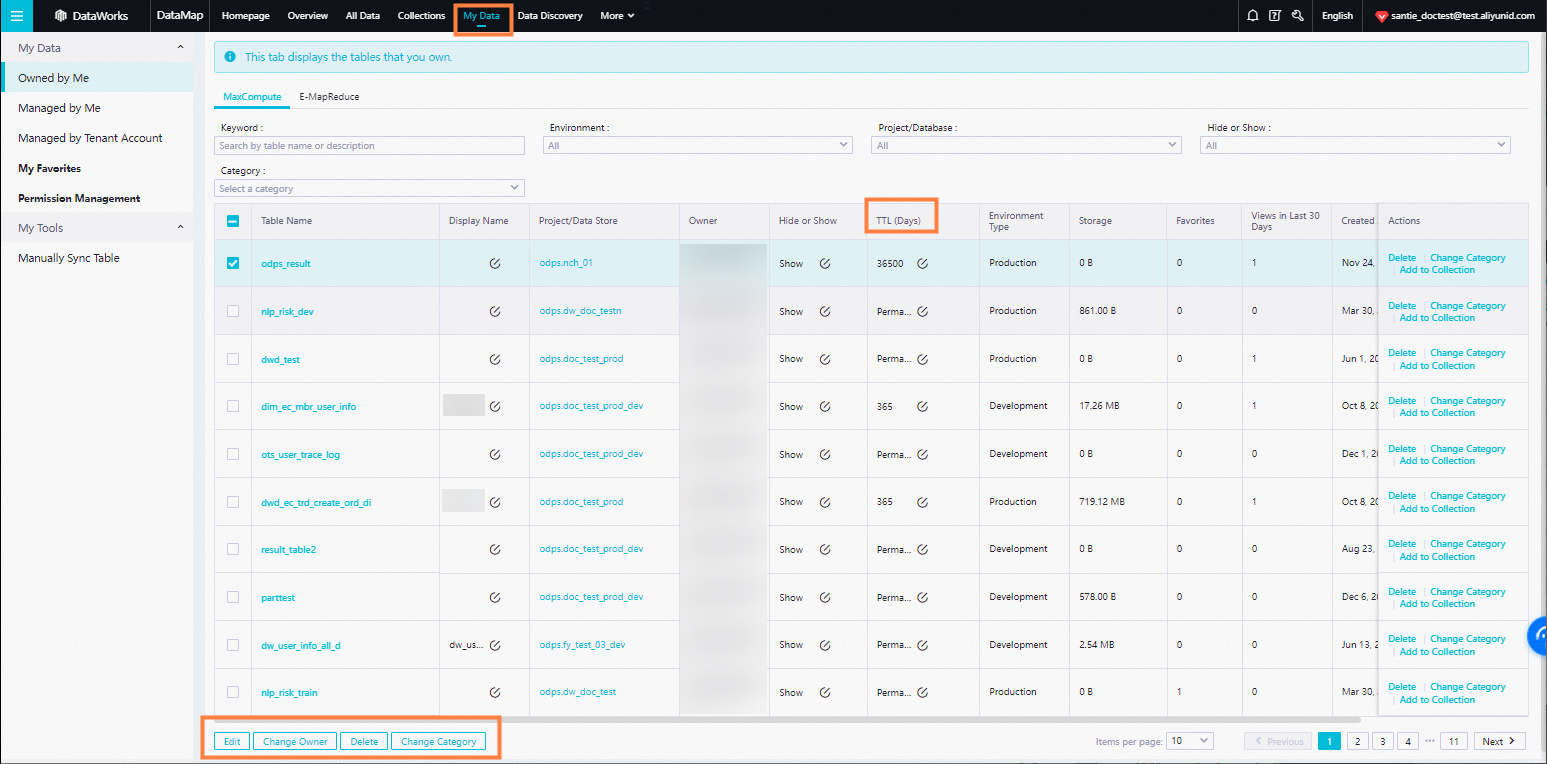Screen dimensions: 1547x764
Task: Open the English language selector
Action: tap(1337, 16)
